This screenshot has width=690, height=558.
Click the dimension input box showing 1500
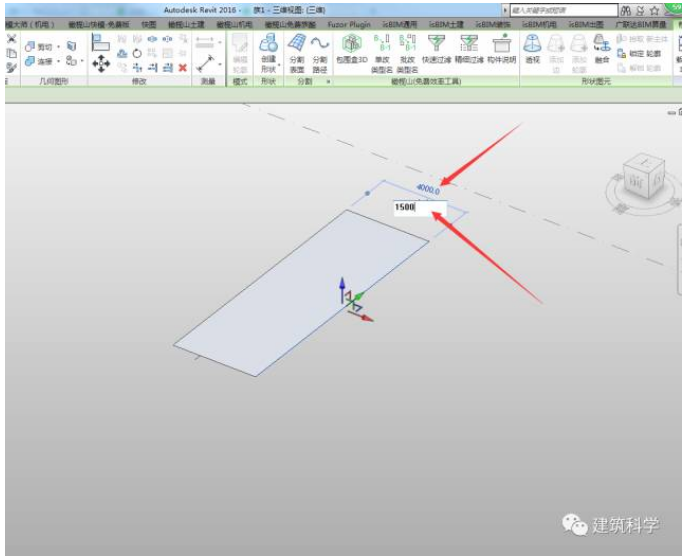click(x=420, y=208)
